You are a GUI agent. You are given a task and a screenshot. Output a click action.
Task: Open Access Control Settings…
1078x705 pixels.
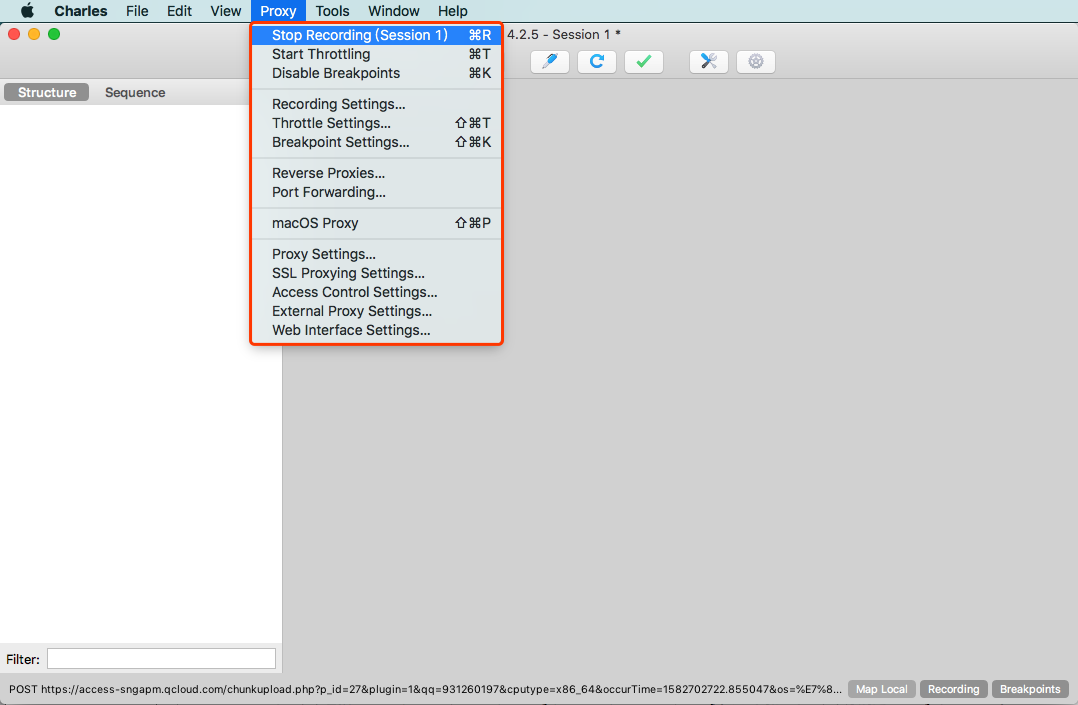pos(376,292)
